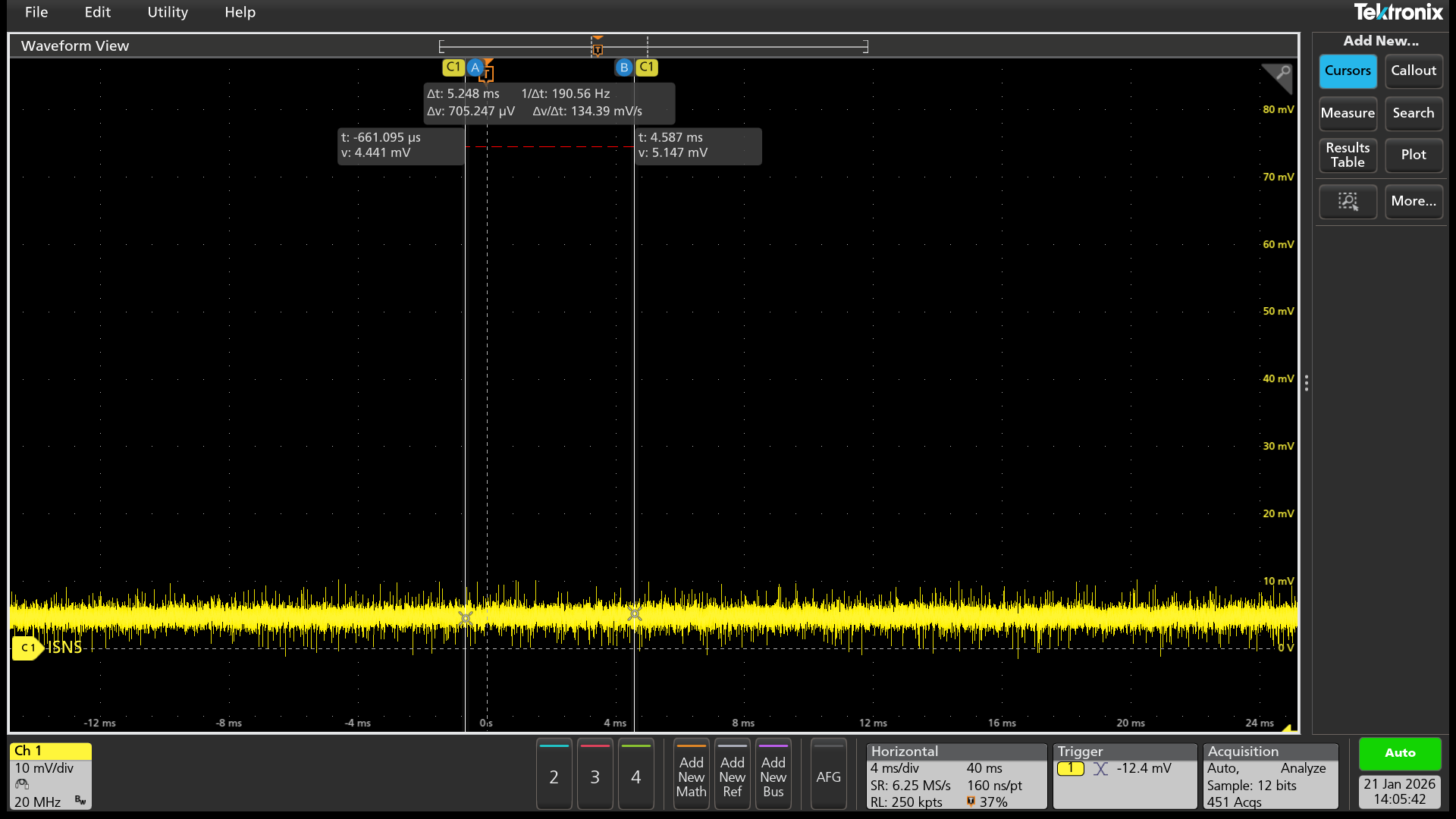Click the C1 channel handle at ground level
Viewport: 1456px width, 819px height.
tap(27, 648)
